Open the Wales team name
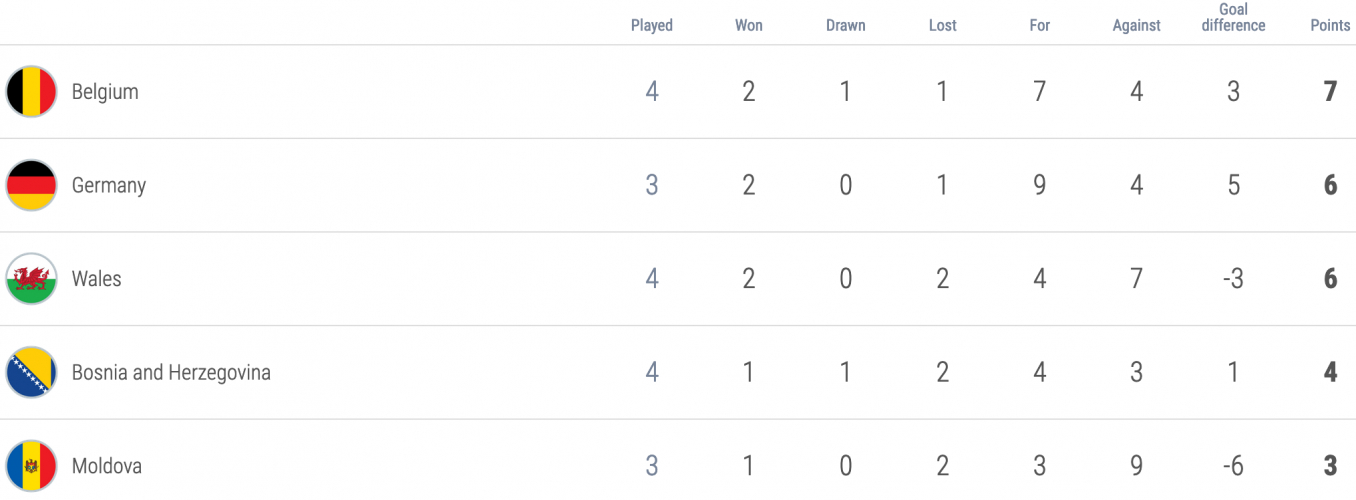 pyautogui.click(x=97, y=279)
